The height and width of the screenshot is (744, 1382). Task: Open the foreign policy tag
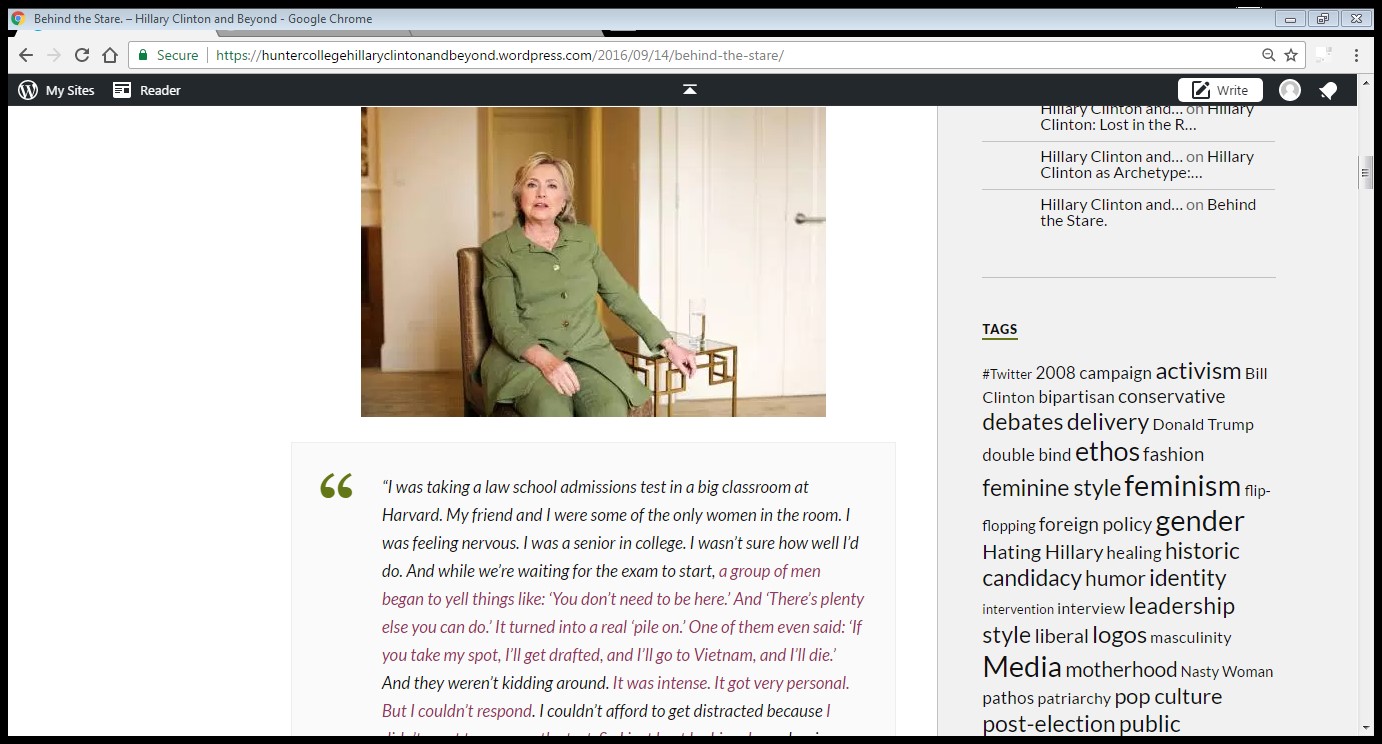point(1095,524)
